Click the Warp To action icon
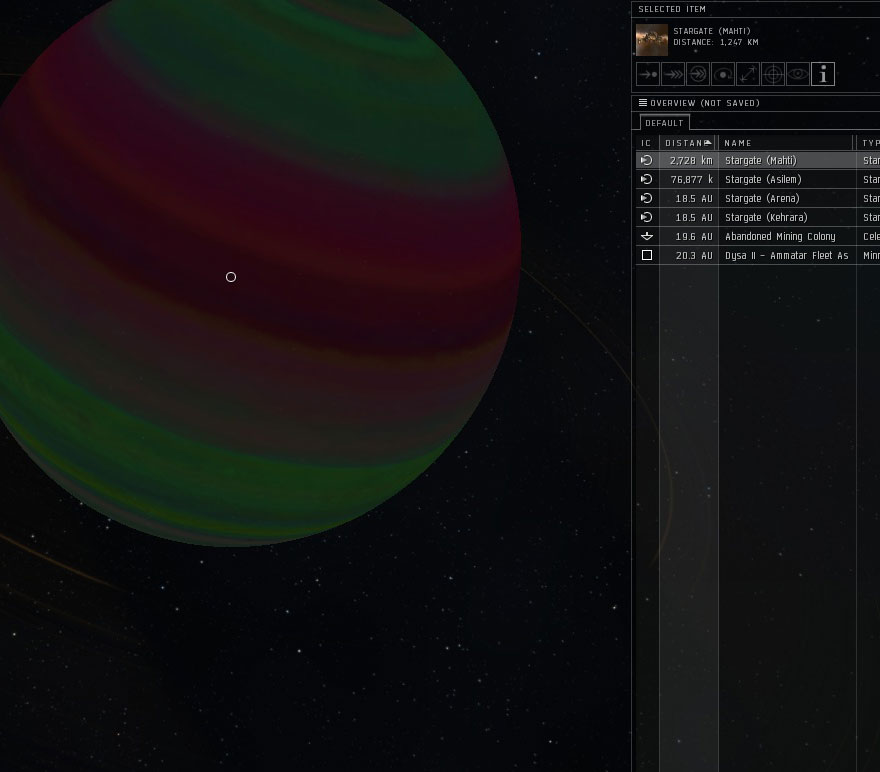 pyautogui.click(x=673, y=74)
